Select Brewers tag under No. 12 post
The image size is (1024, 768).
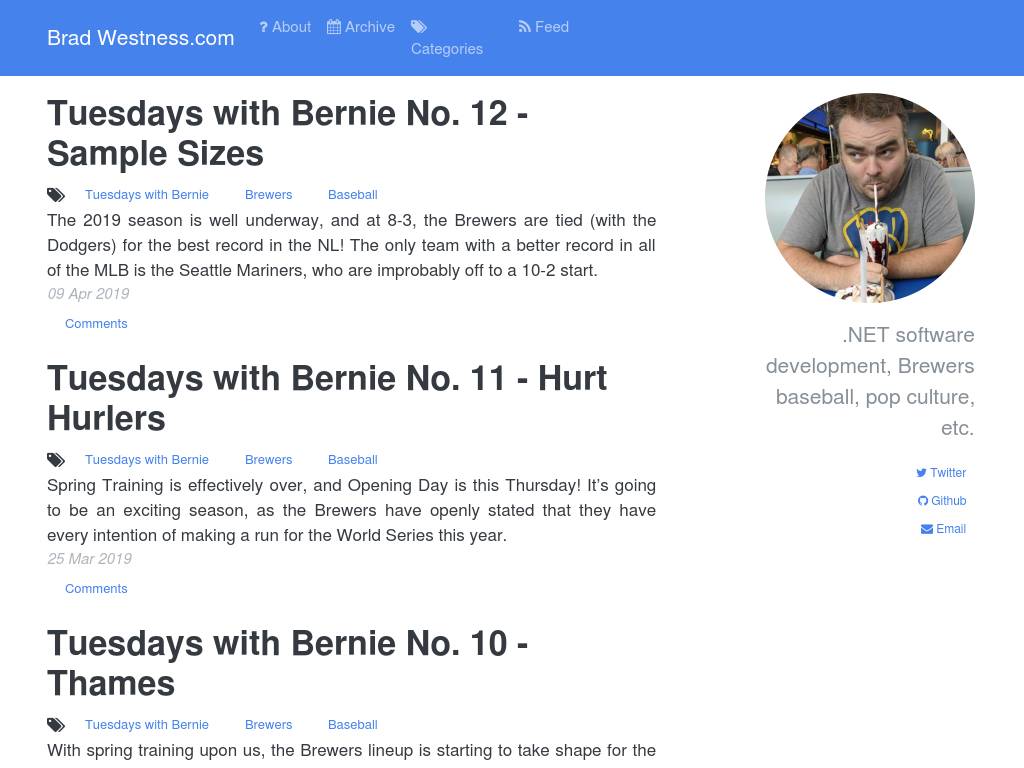pyautogui.click(x=268, y=195)
